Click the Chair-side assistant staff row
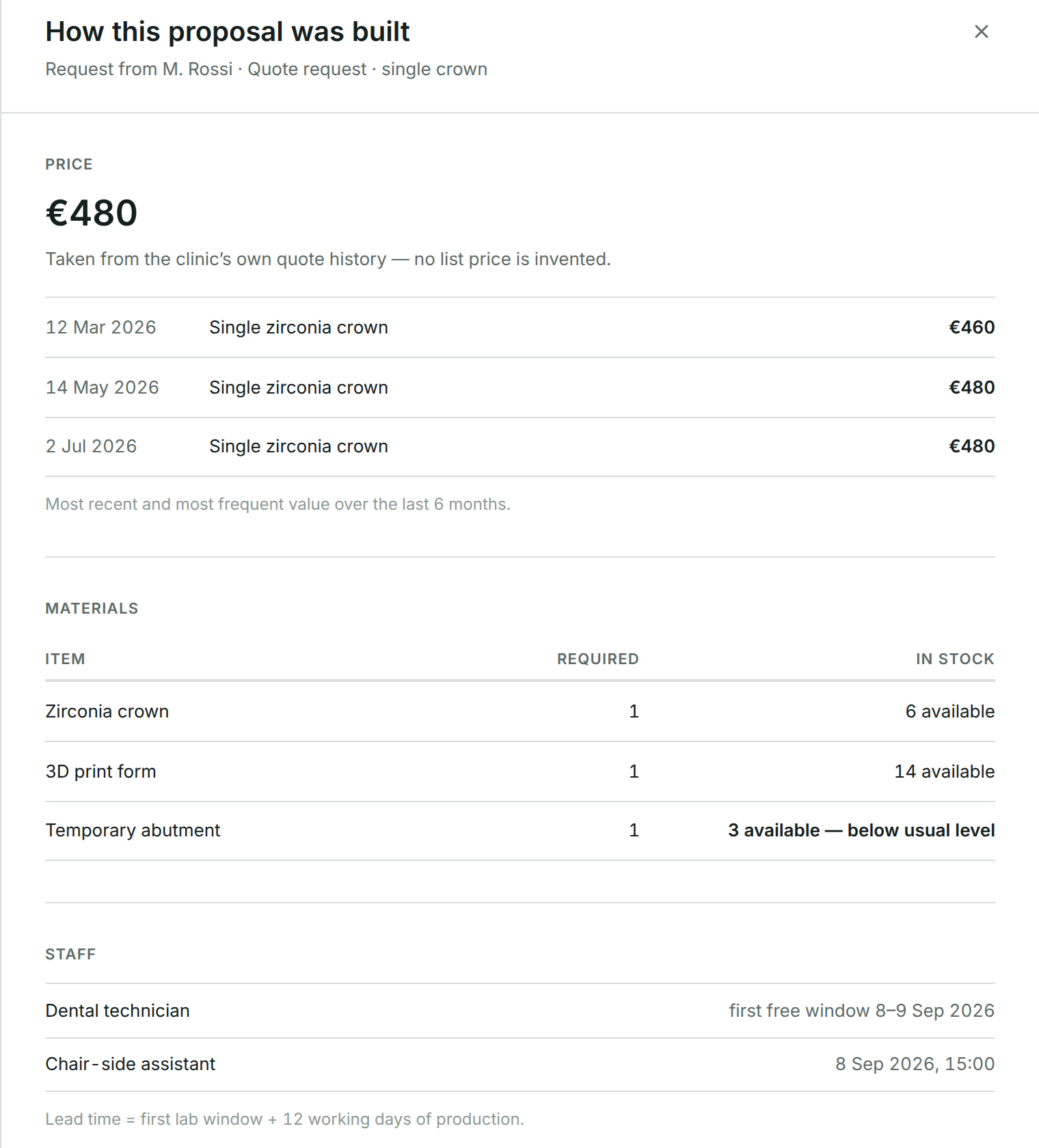1039x1148 pixels. [x=519, y=1064]
